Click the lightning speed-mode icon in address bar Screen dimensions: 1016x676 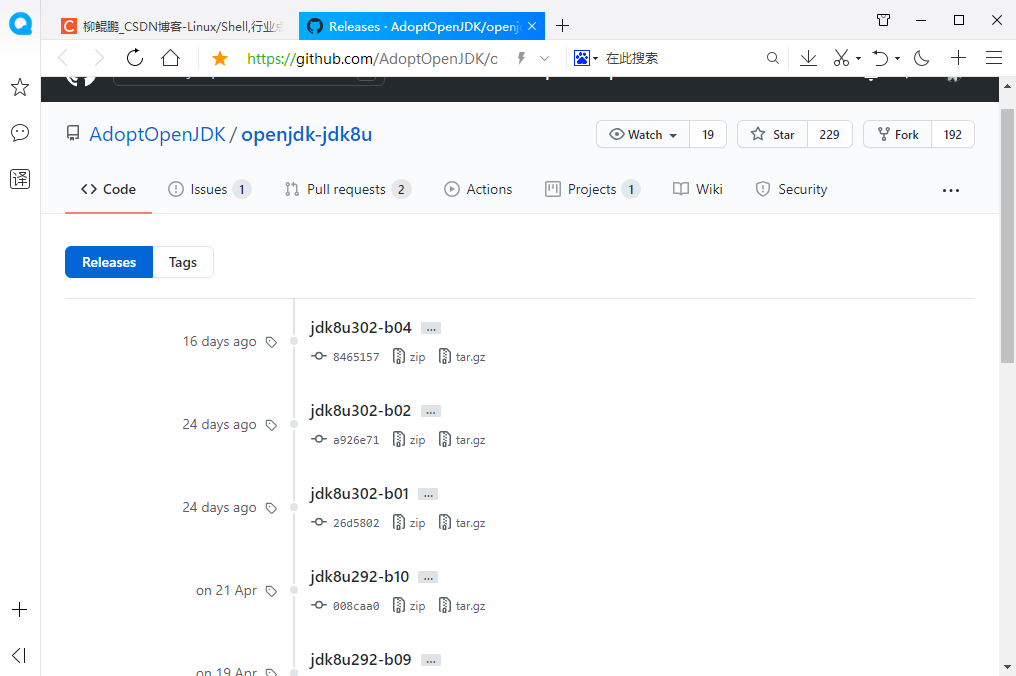(x=521, y=58)
